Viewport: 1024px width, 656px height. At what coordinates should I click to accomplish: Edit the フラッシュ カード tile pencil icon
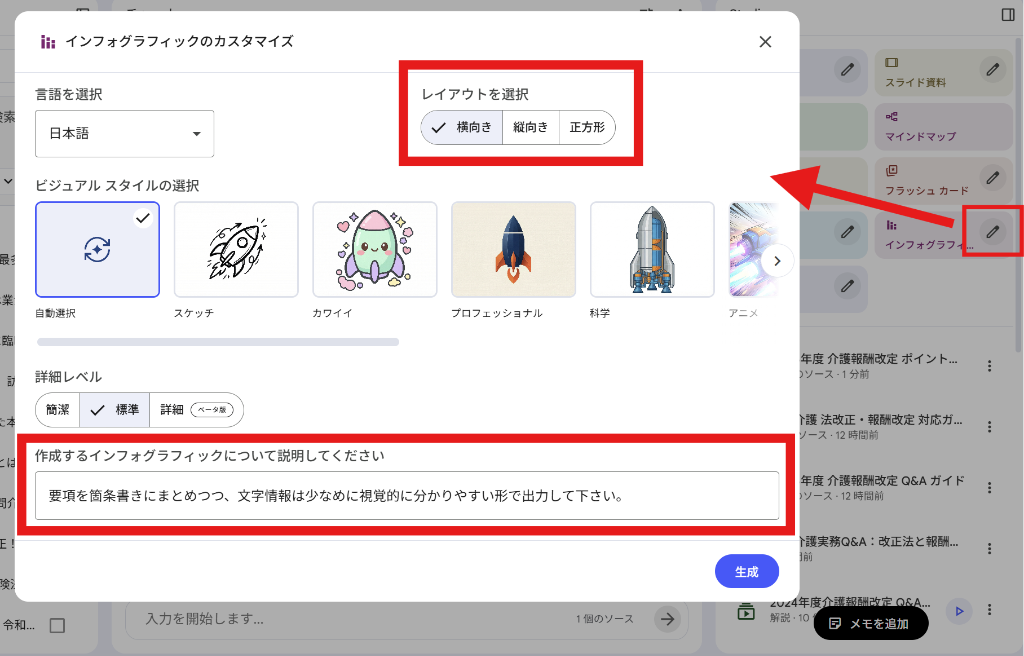993,177
